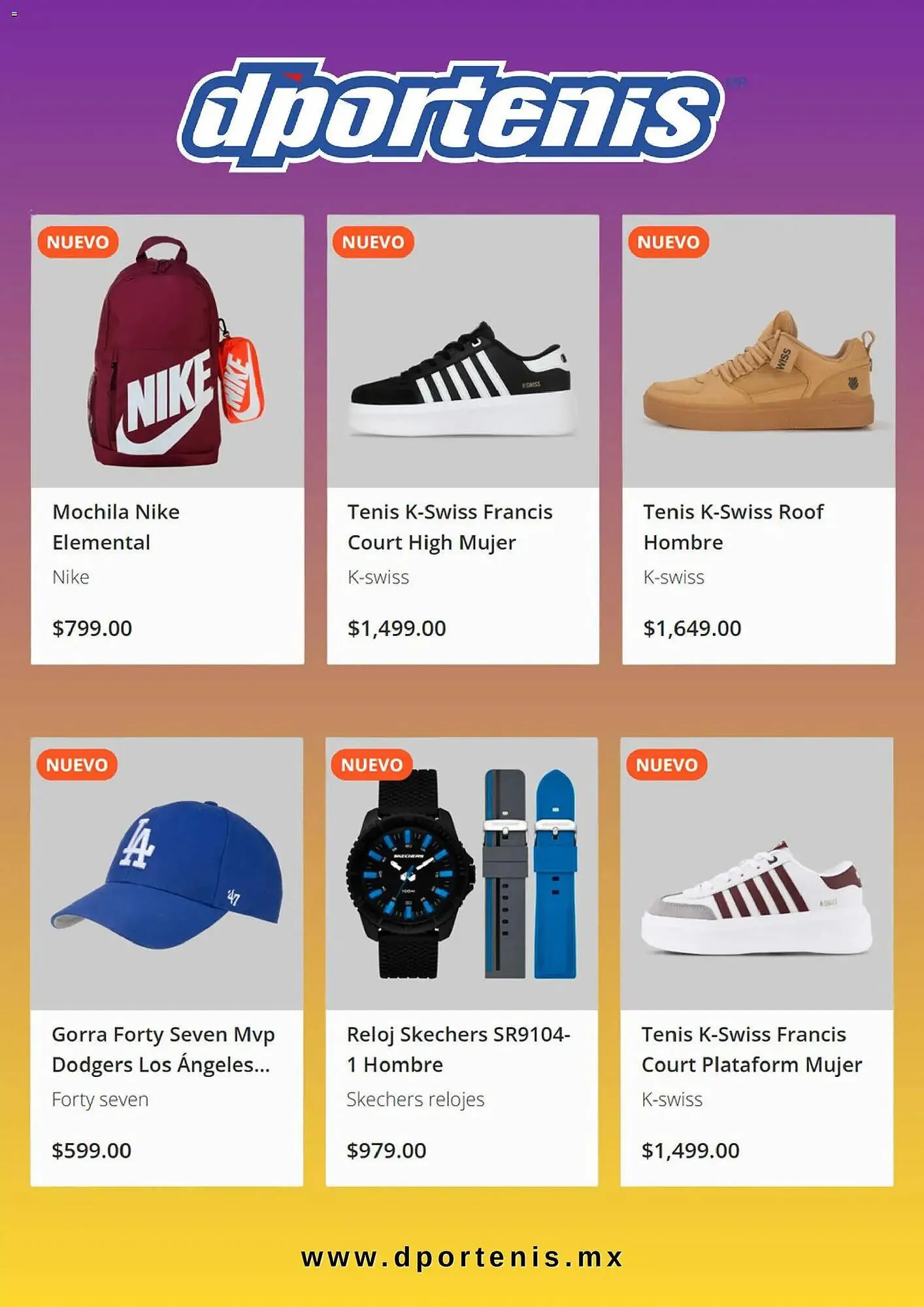This screenshot has width=924, height=1307.
Task: Click the Mochila Nike Elemental title
Action: pyautogui.click(x=116, y=527)
